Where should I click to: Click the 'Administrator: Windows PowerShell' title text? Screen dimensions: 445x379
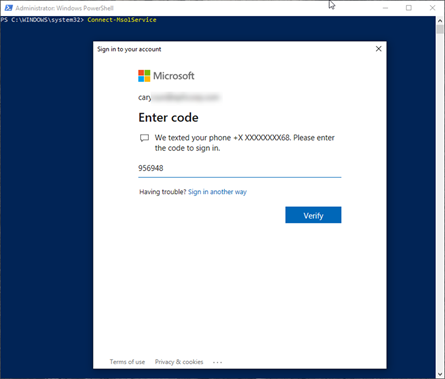pyautogui.click(x=64, y=8)
